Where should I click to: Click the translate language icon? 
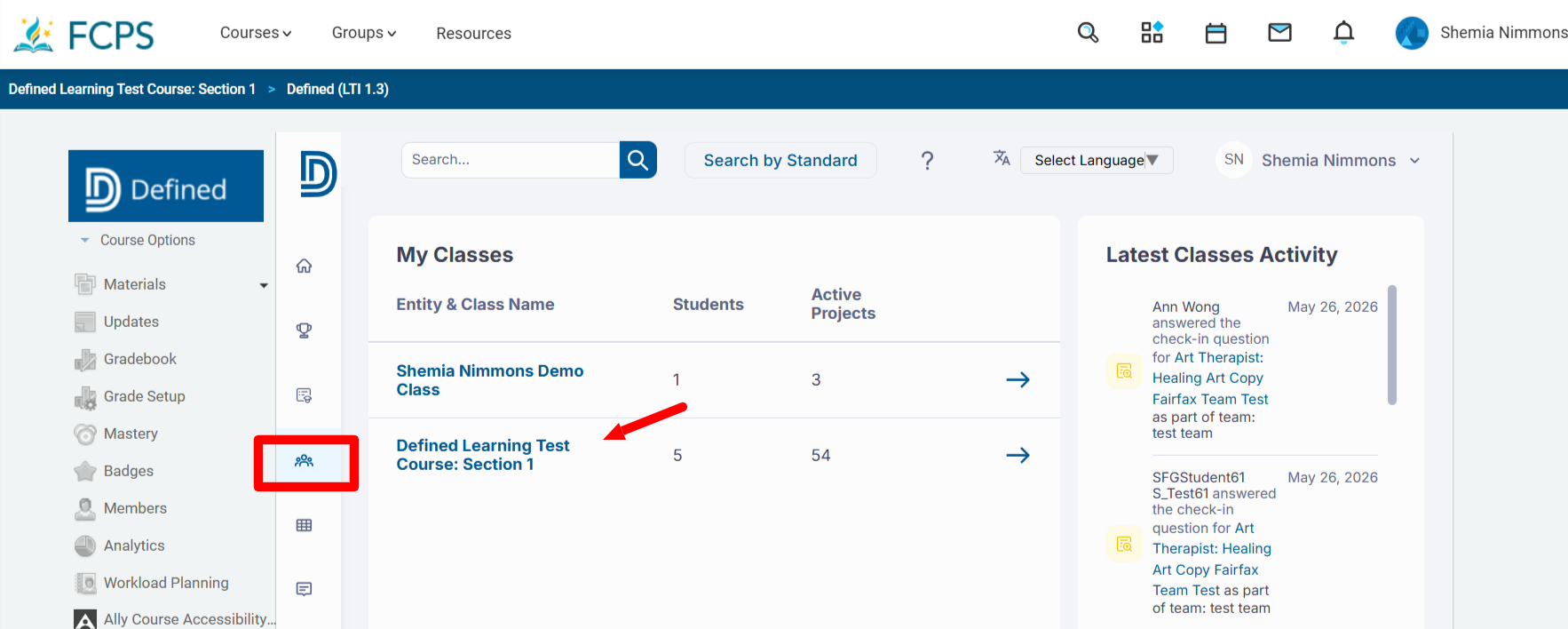click(1002, 158)
